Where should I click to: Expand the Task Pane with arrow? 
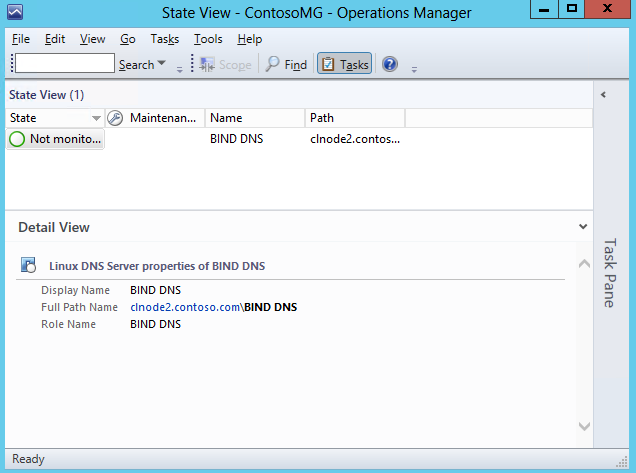(604, 95)
